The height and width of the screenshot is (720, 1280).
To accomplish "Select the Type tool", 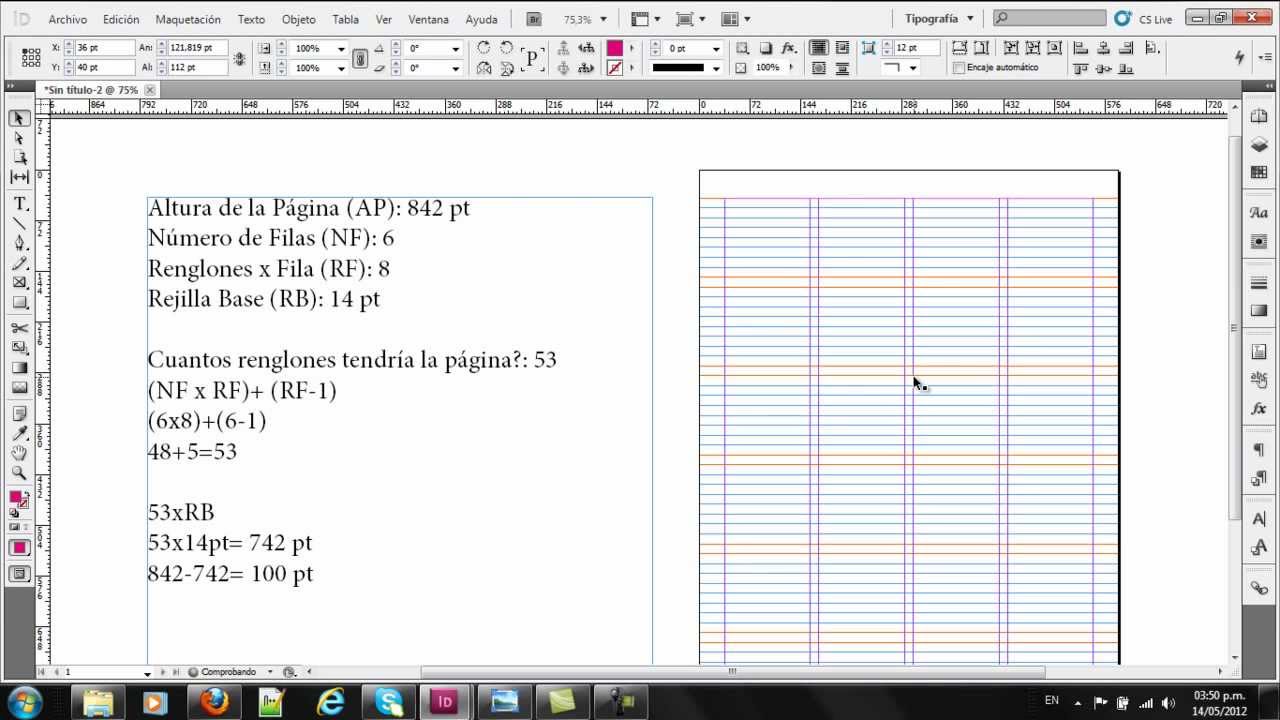I will click(x=19, y=203).
